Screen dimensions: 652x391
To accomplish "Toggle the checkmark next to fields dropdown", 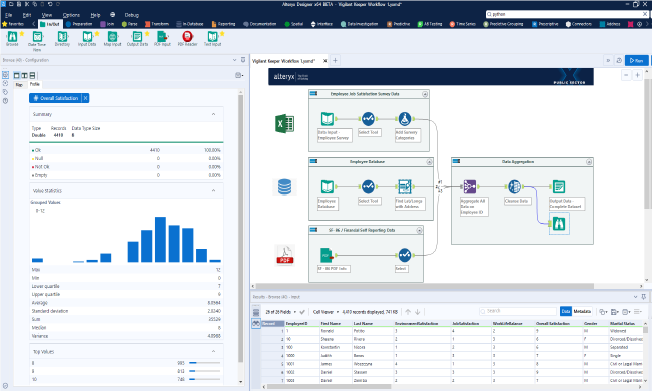I will pyautogui.click(x=302, y=312).
